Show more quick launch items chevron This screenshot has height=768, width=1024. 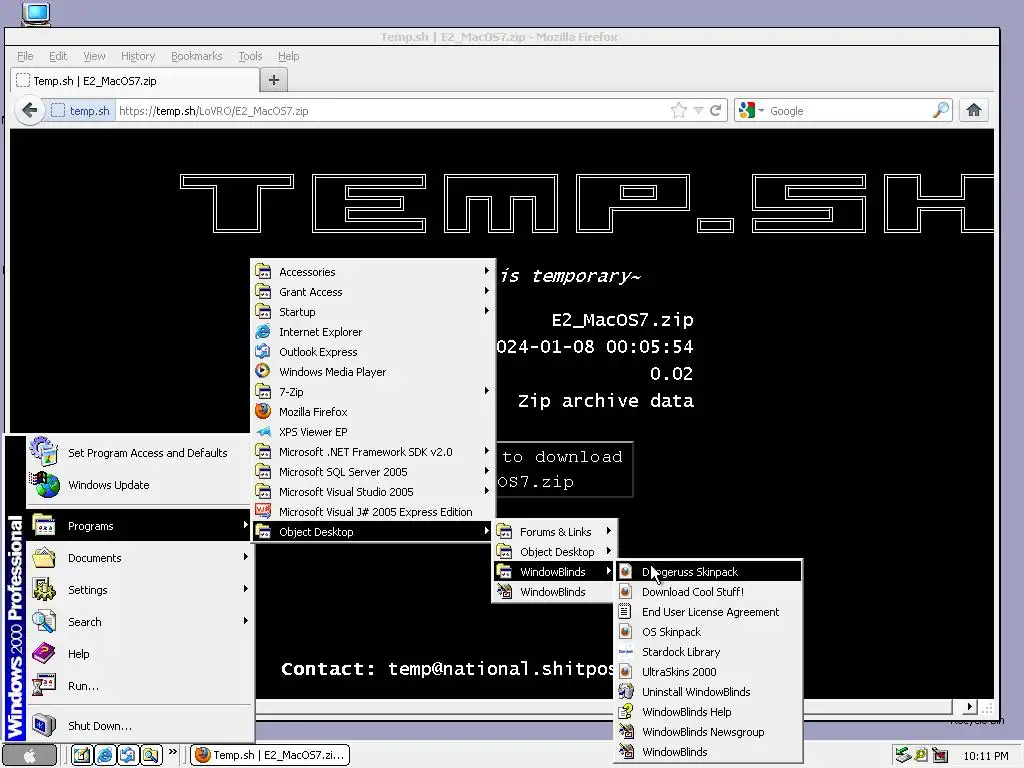(x=172, y=752)
